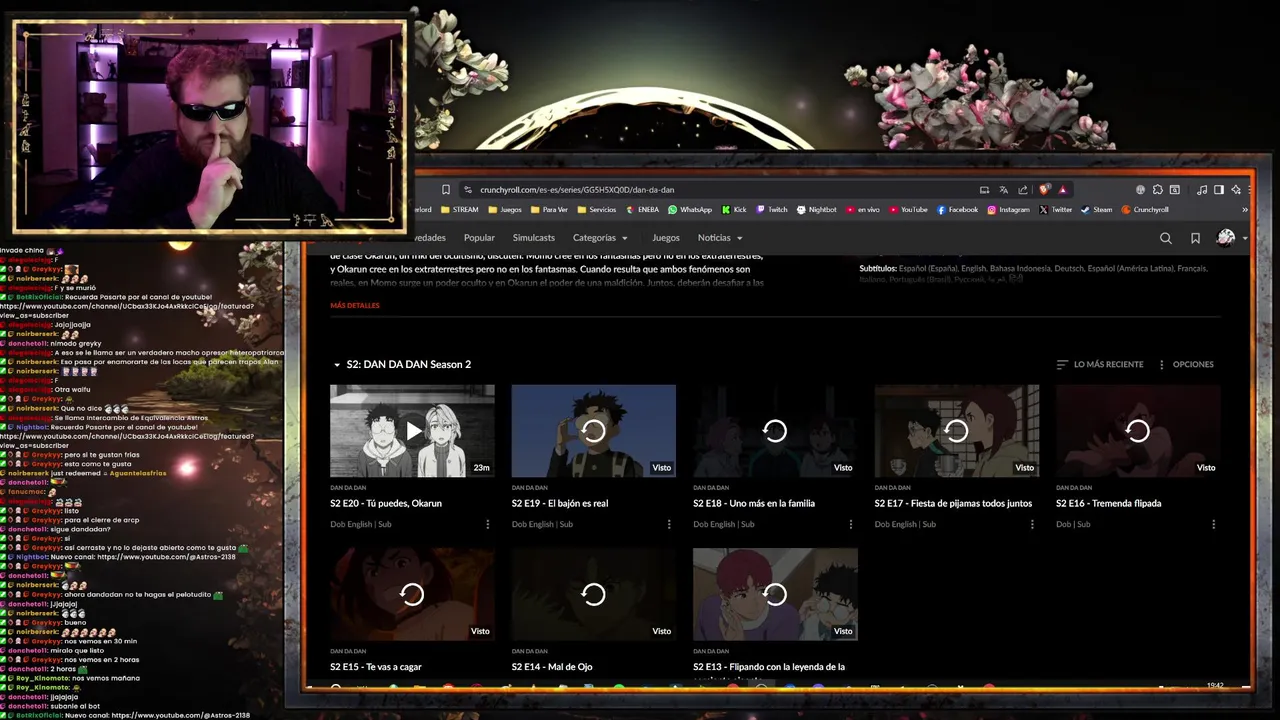Play the S2 E20 episode thumbnail
This screenshot has height=720, width=1280.
[x=412, y=431]
